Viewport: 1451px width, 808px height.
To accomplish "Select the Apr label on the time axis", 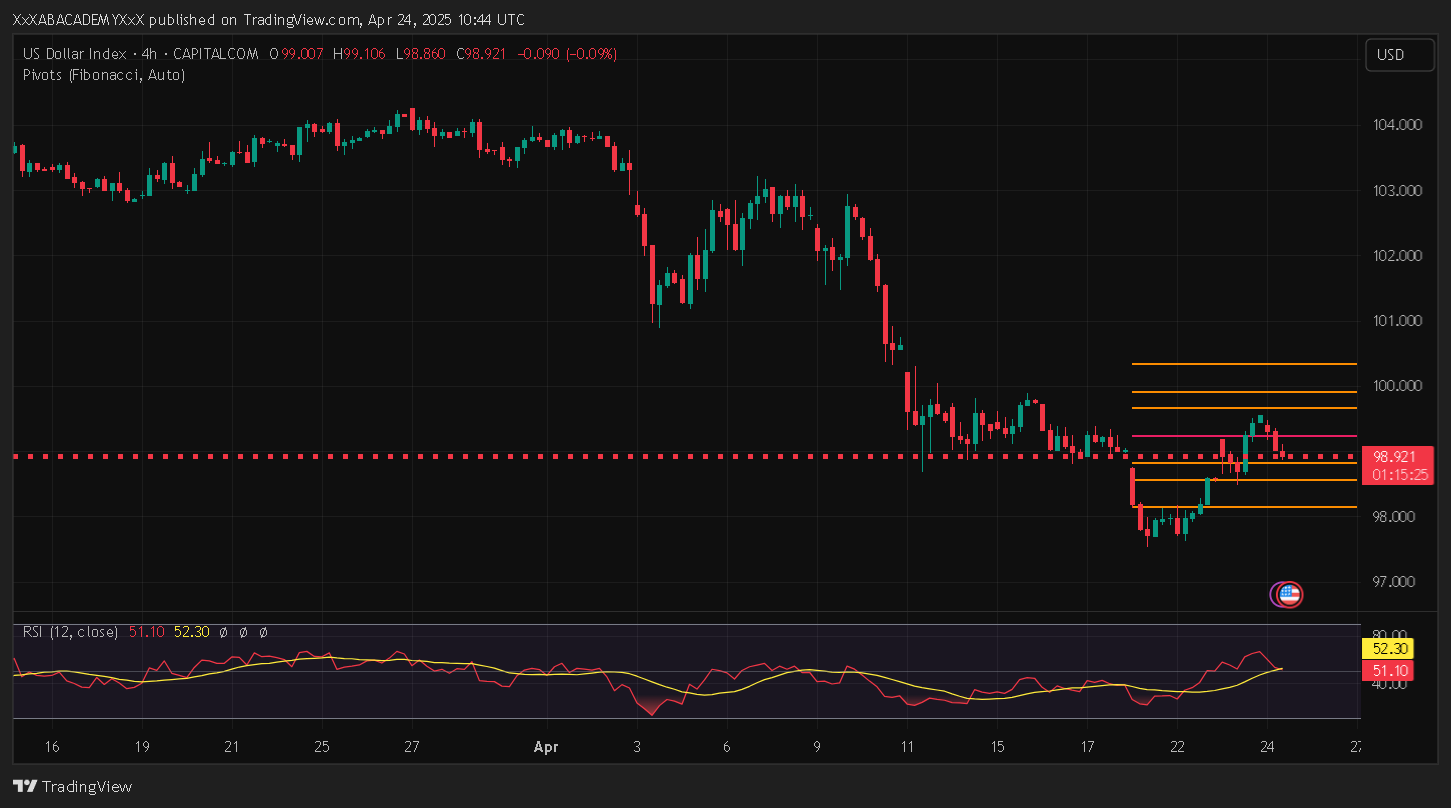I will click(x=546, y=746).
